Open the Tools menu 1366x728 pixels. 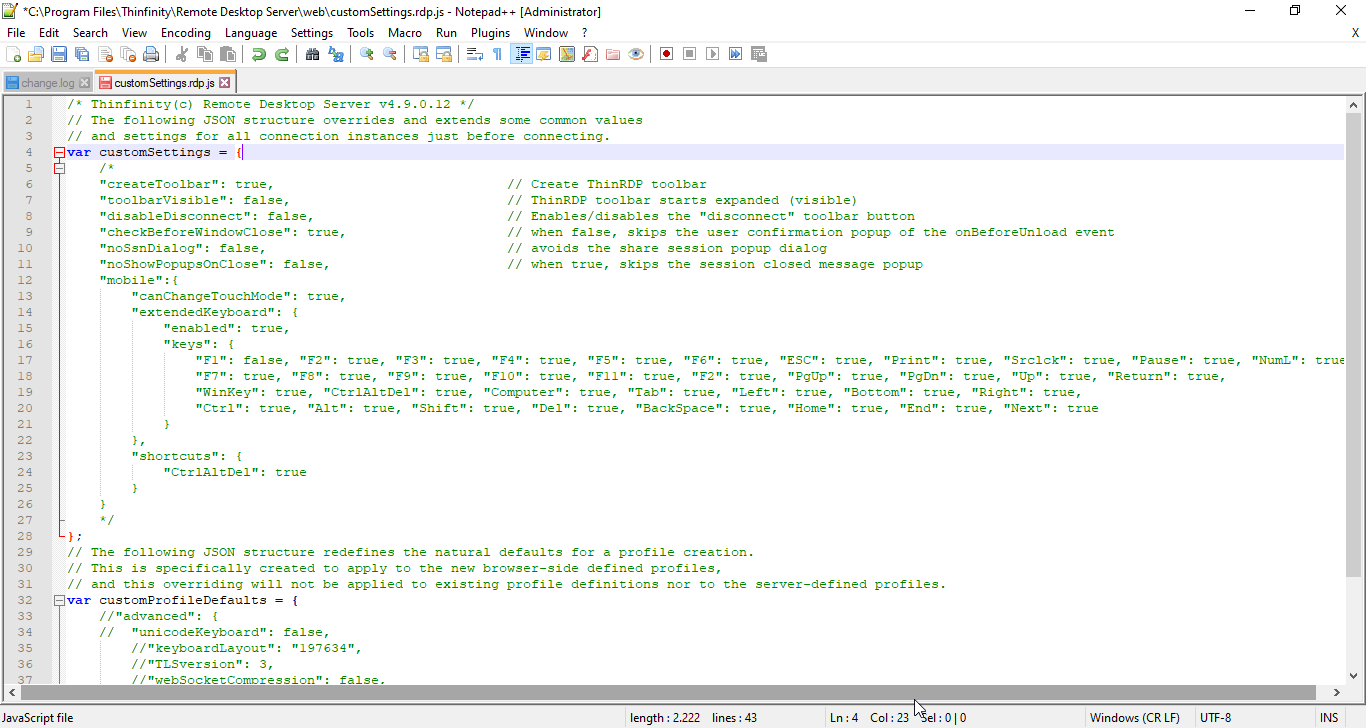click(x=361, y=32)
